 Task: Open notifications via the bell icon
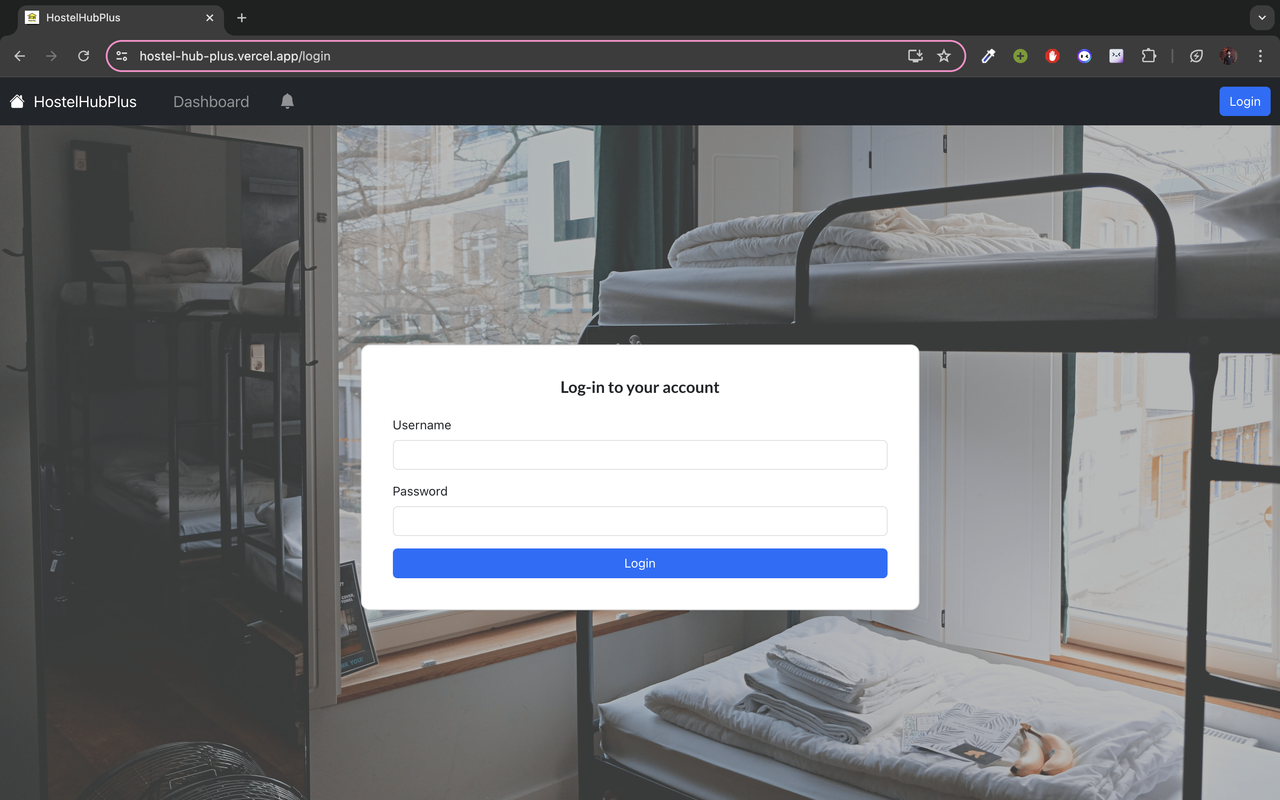tap(287, 101)
